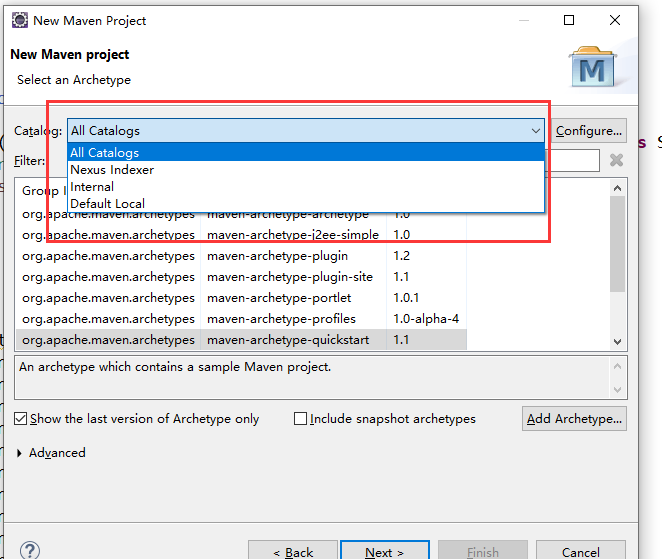Image resolution: width=662 pixels, height=559 pixels.
Task: Choose Internal catalog option
Action: (x=92, y=187)
